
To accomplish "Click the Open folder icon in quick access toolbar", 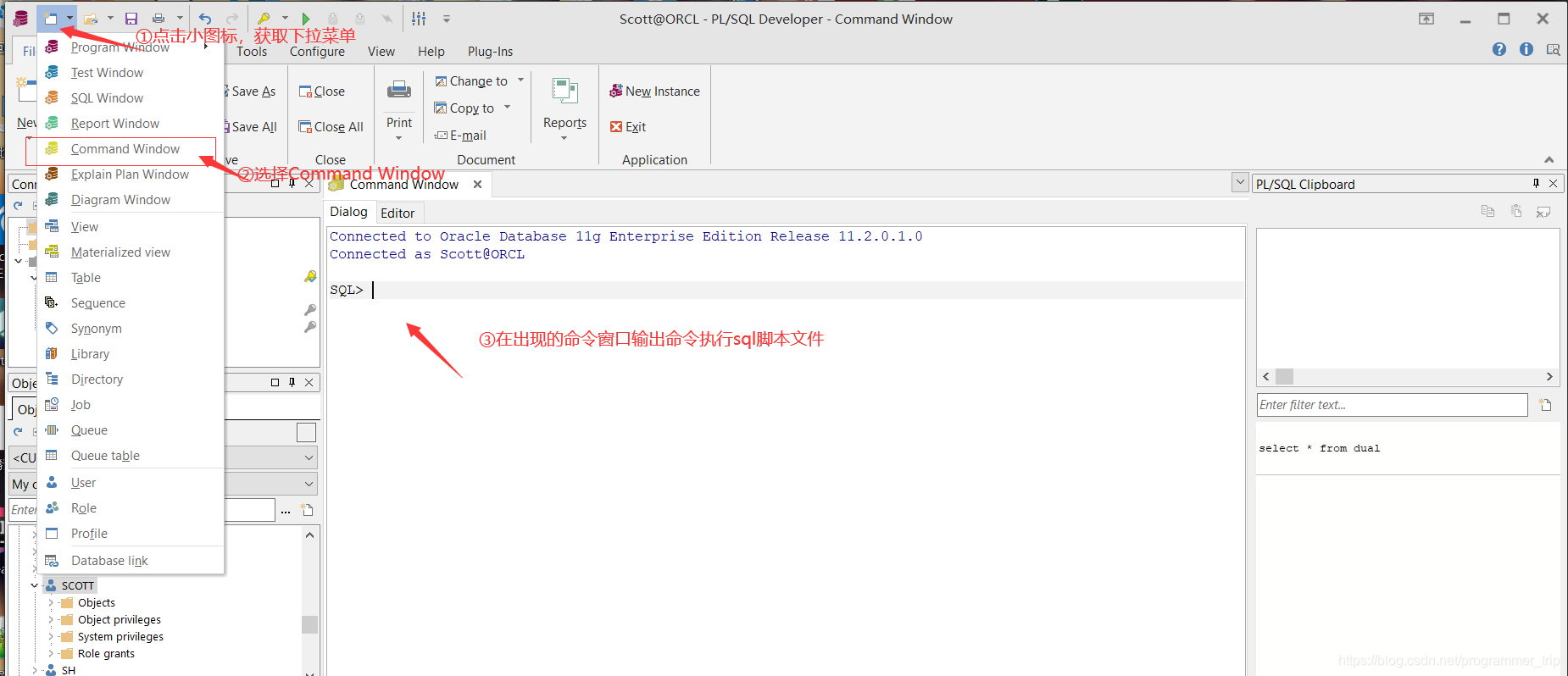I will [x=91, y=18].
